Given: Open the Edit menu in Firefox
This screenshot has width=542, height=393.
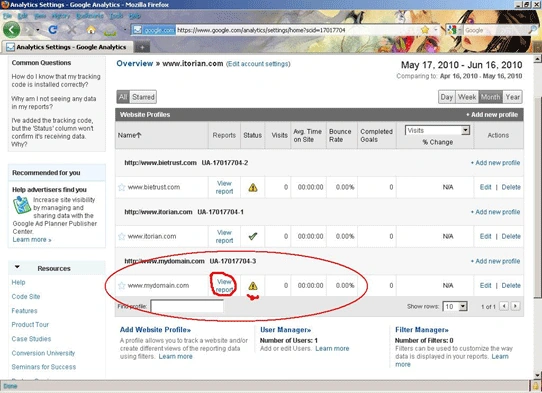Looking at the screenshot, I should 22,16.
